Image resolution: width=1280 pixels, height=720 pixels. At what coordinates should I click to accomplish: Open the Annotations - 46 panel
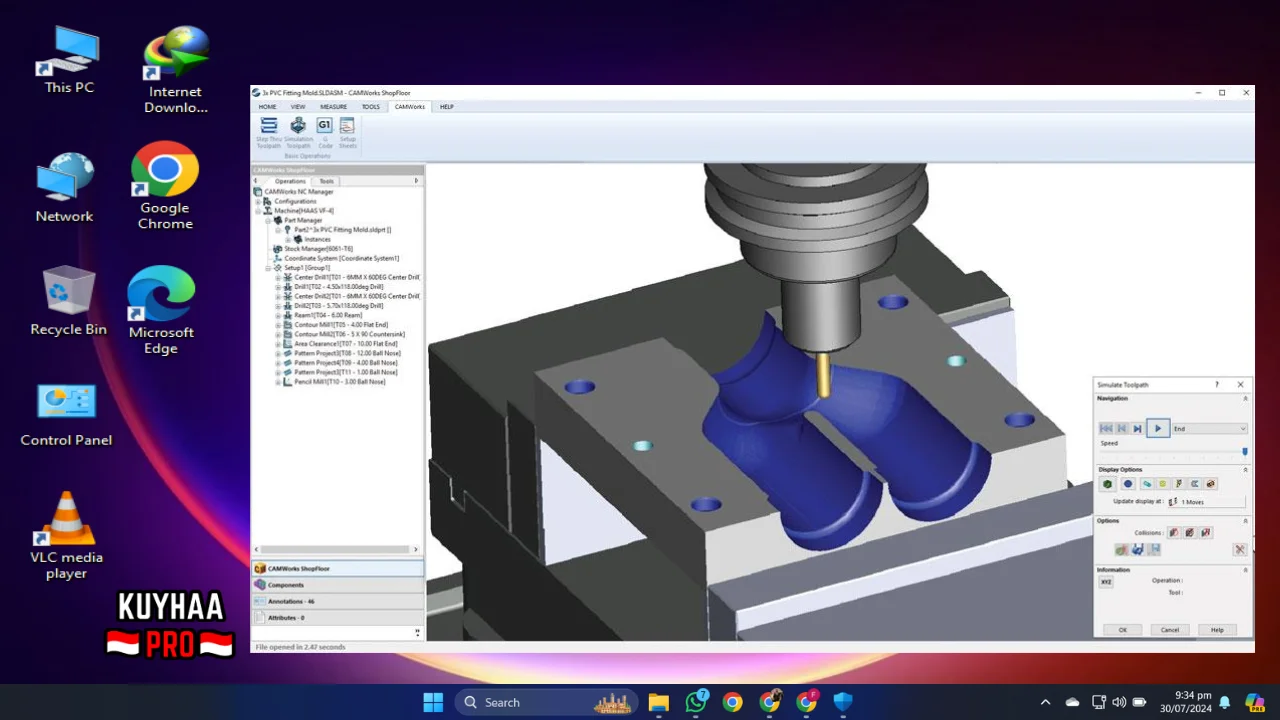coord(337,602)
